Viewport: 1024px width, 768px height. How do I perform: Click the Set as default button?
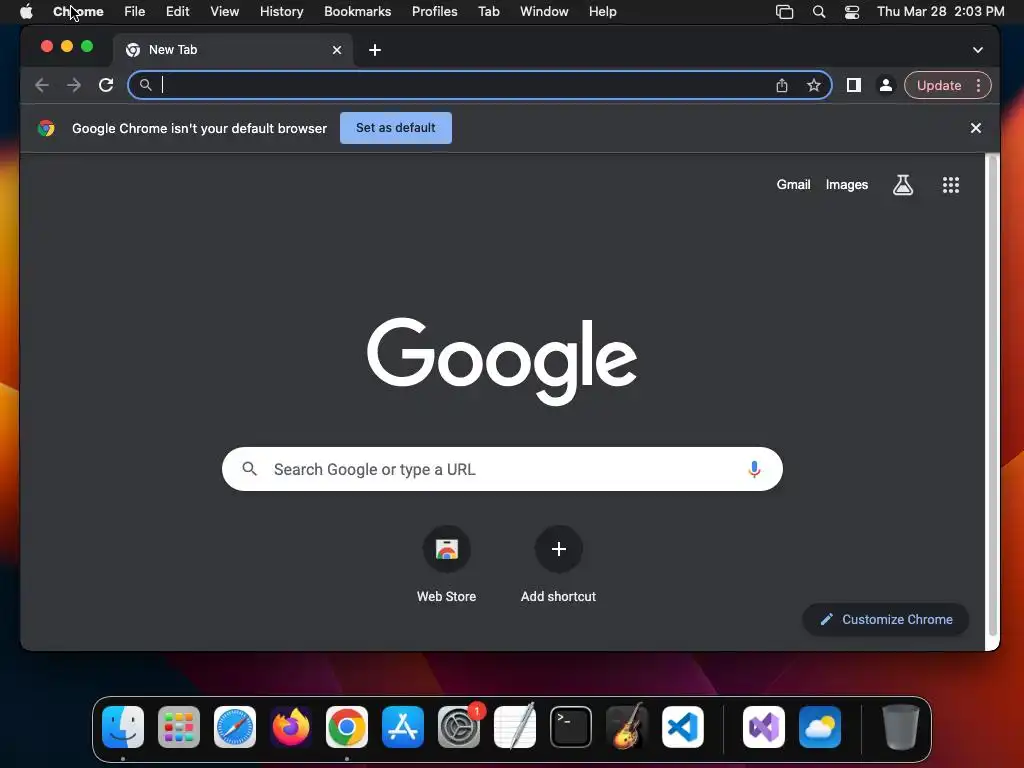[x=396, y=128]
